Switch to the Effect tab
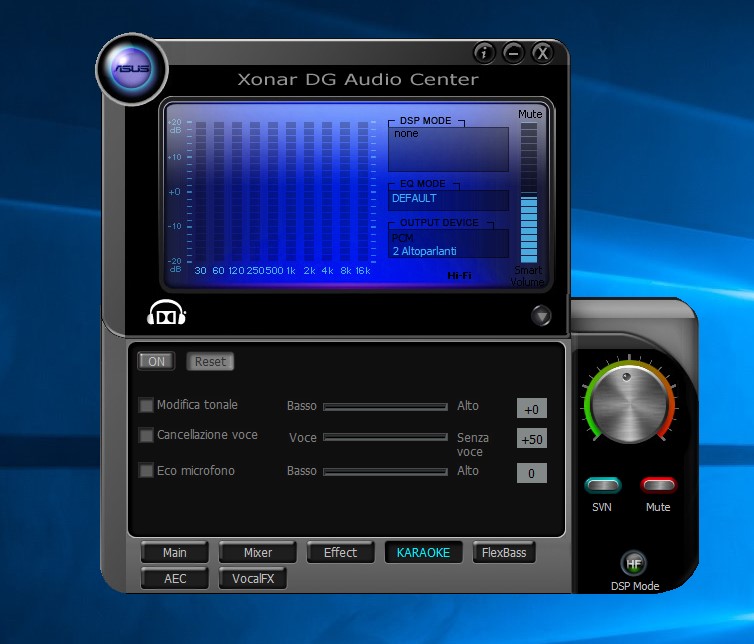754x644 pixels. coord(340,552)
